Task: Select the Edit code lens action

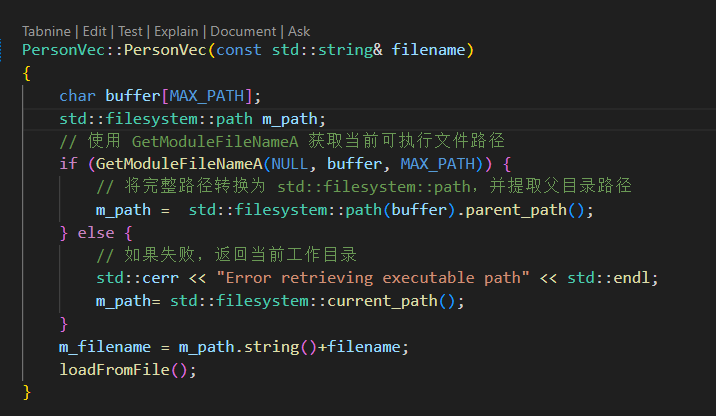Action: tap(95, 32)
